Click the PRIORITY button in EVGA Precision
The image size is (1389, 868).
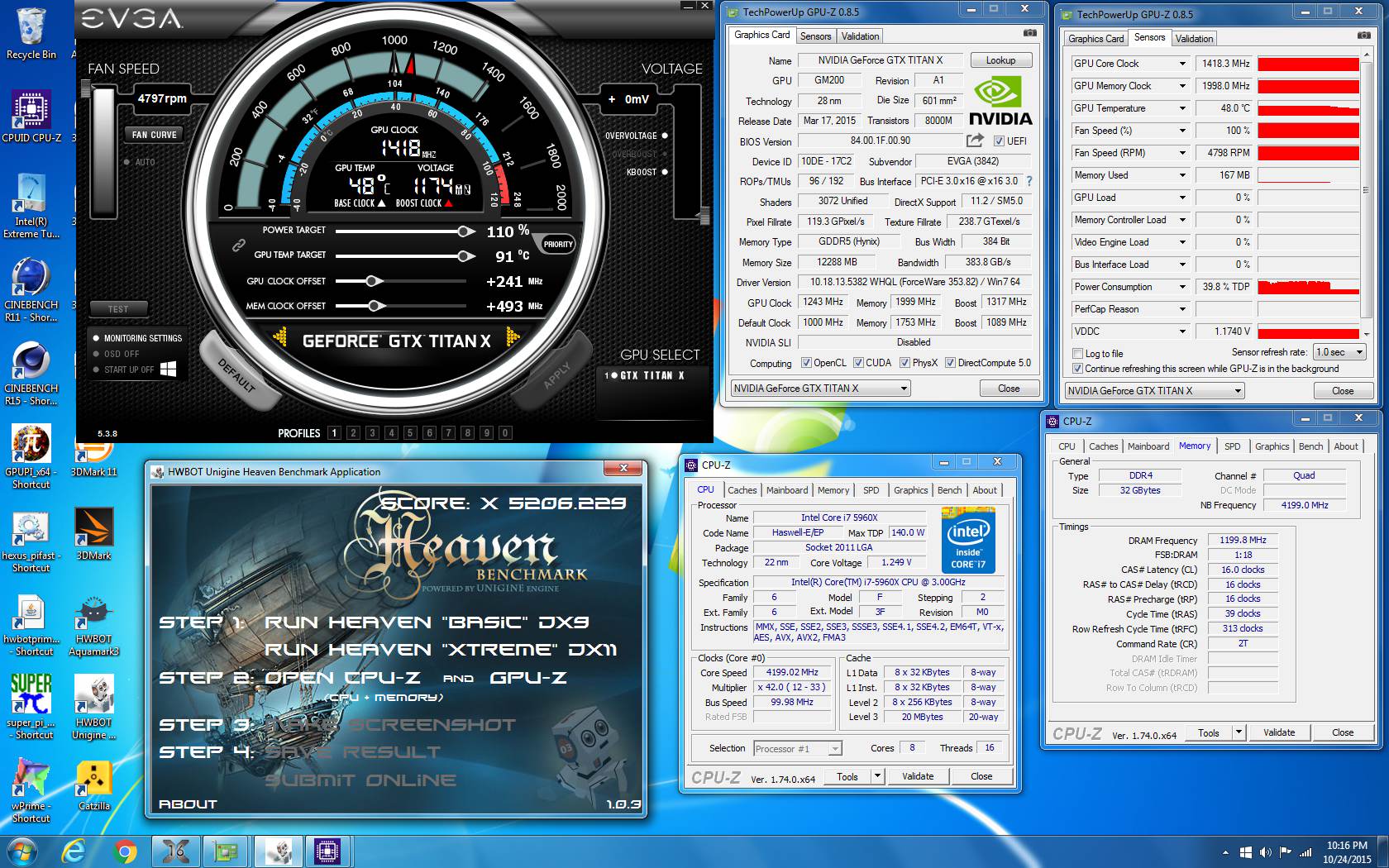558,245
